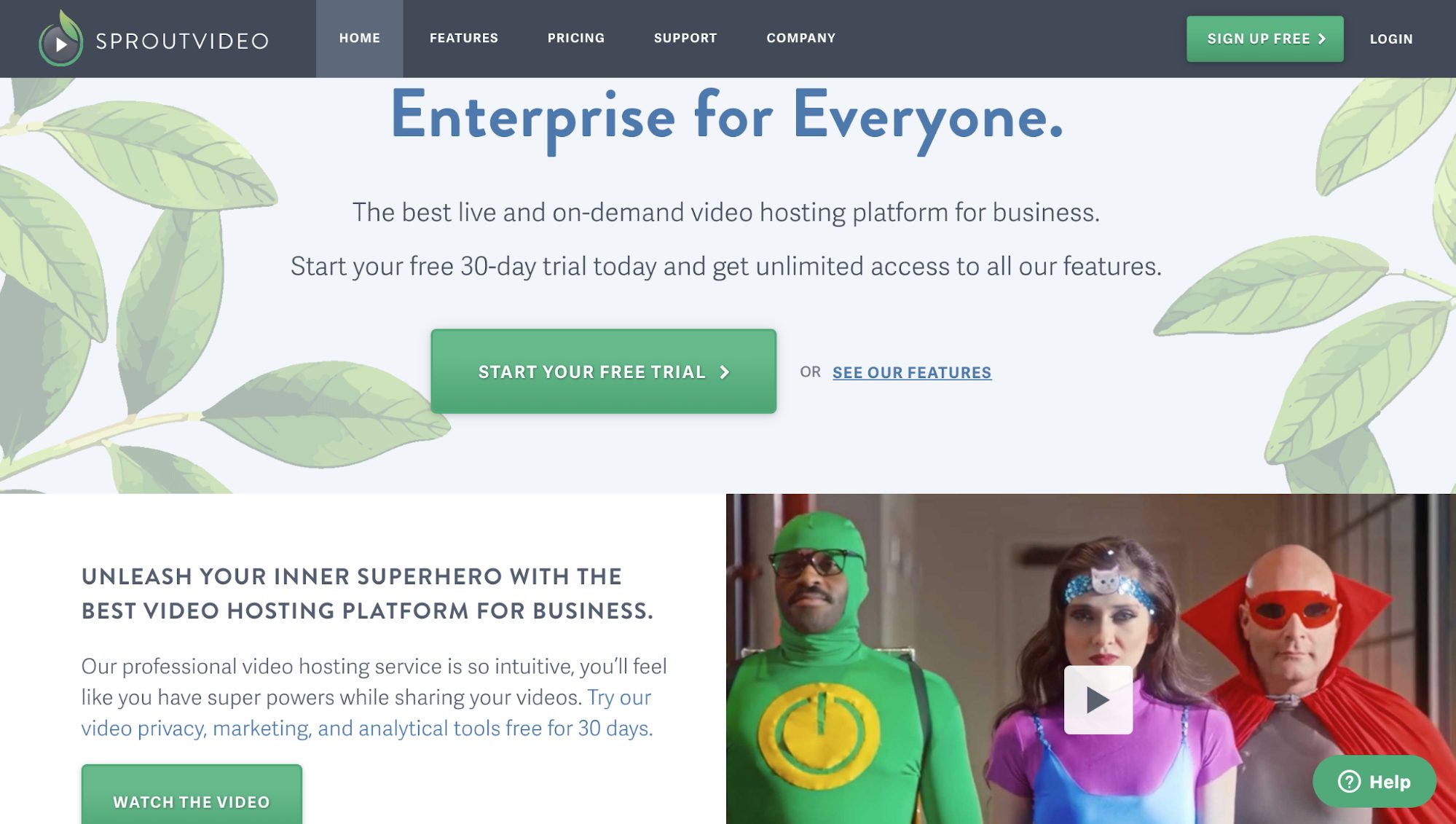The height and width of the screenshot is (824, 1456).
Task: Click Start Your Free Trial button
Action: pos(603,372)
